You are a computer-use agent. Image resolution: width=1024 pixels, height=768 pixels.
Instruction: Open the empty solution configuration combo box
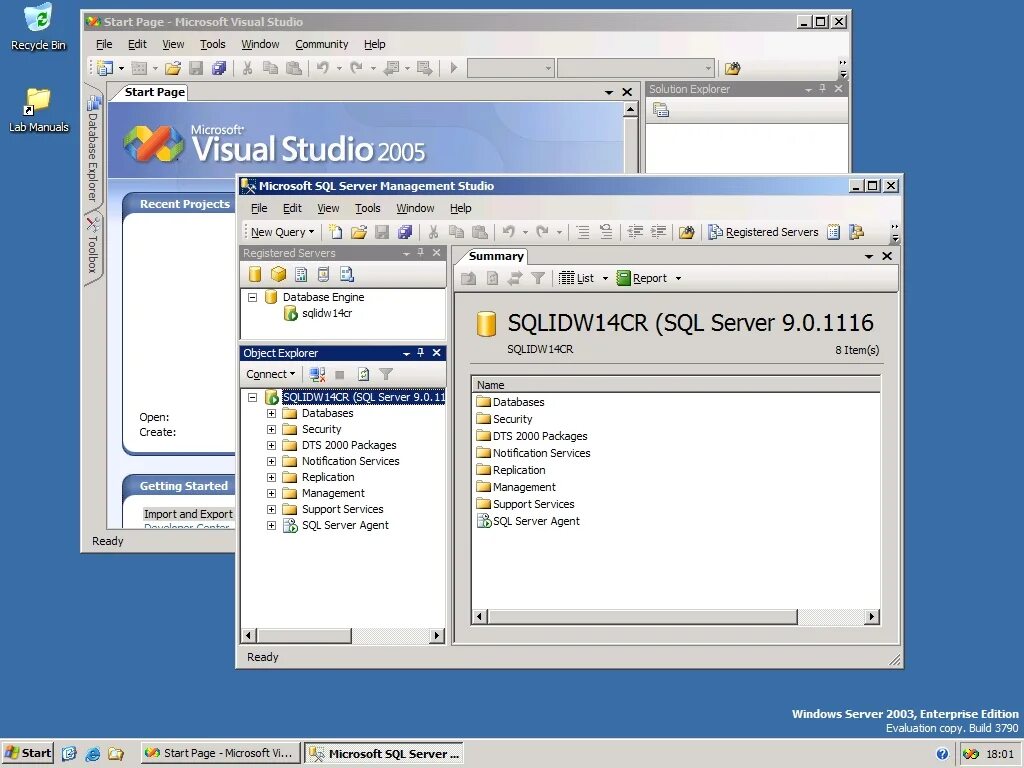tap(511, 68)
